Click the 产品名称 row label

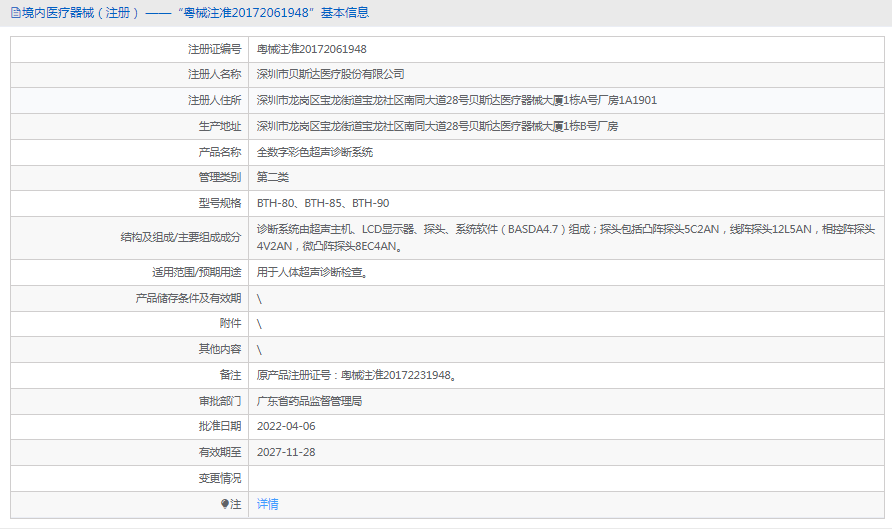[220, 152]
